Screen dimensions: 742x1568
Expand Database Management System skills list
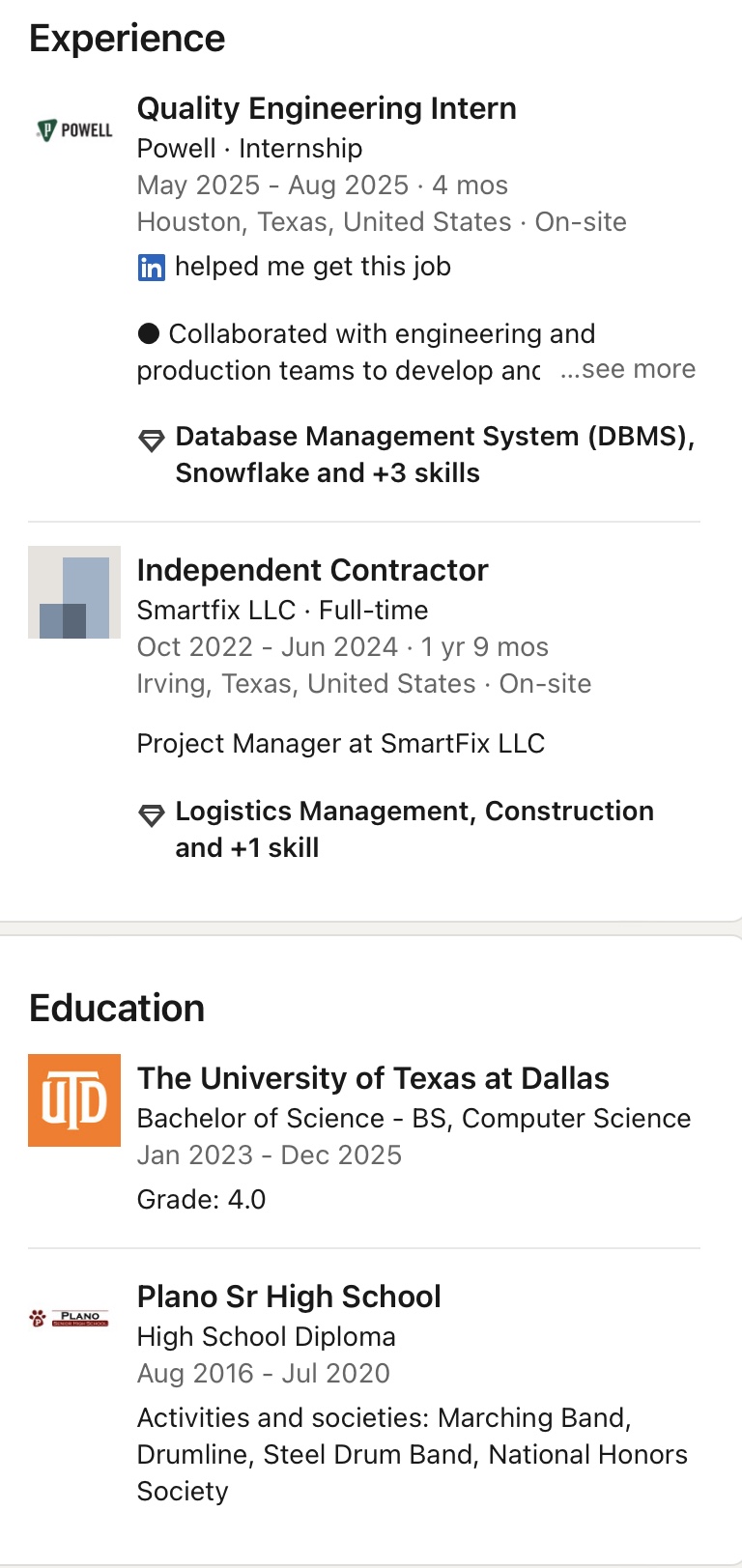435,454
